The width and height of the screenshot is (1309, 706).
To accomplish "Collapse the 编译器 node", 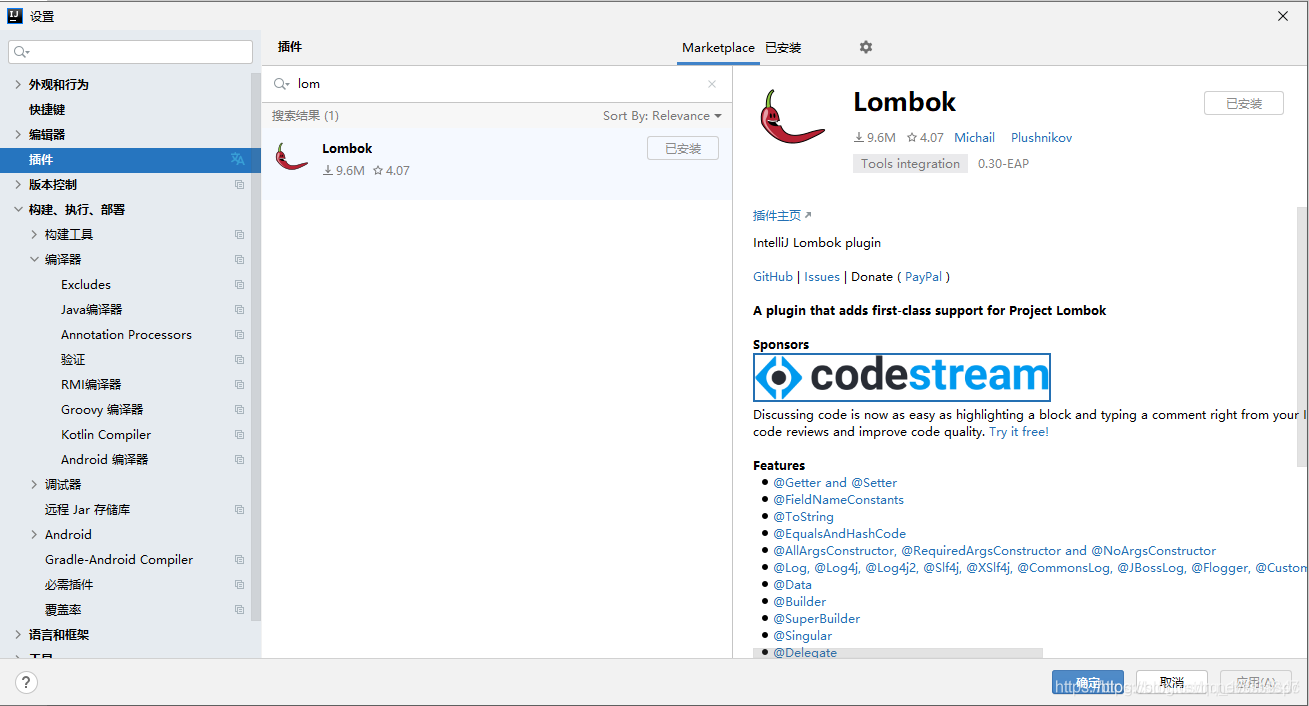I will [34, 259].
